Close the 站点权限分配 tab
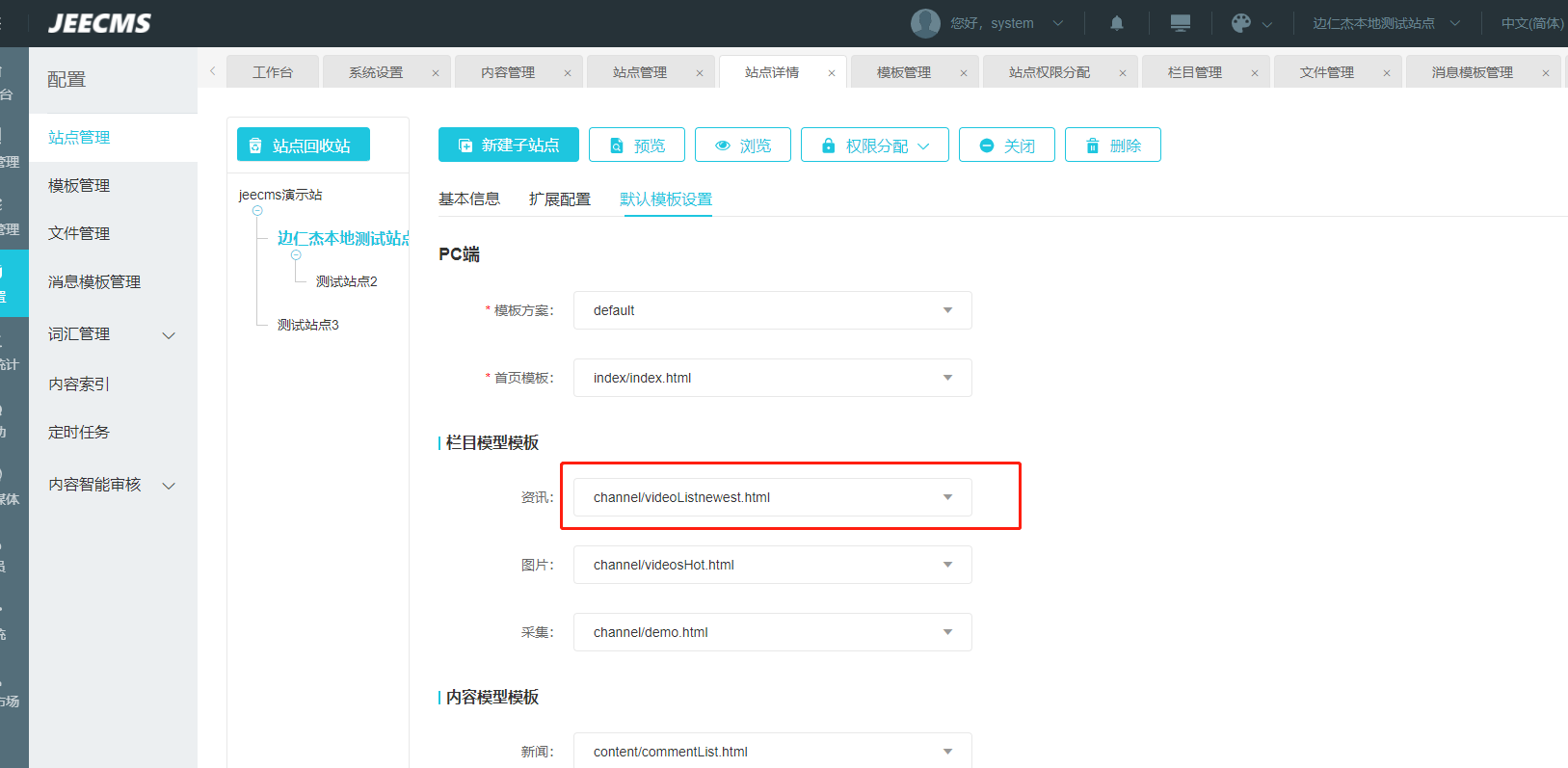Screen dimensions: 1568x768 coord(1123,73)
